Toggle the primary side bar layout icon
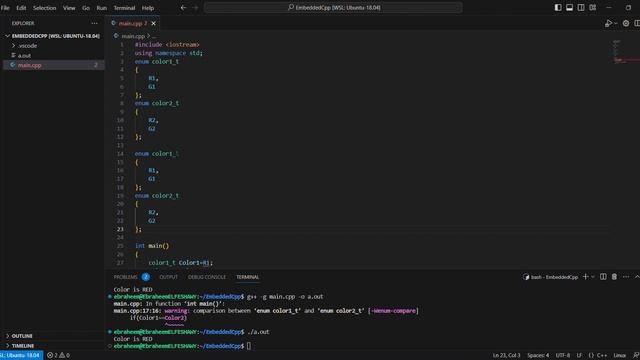640x360 pixels. pyautogui.click(x=558, y=7)
